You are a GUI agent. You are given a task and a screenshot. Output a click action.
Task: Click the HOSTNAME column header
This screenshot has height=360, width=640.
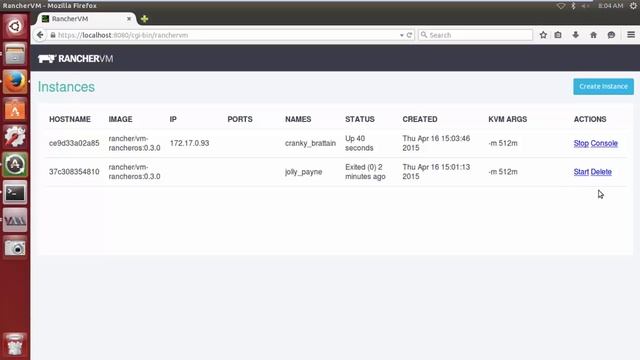[70, 119]
